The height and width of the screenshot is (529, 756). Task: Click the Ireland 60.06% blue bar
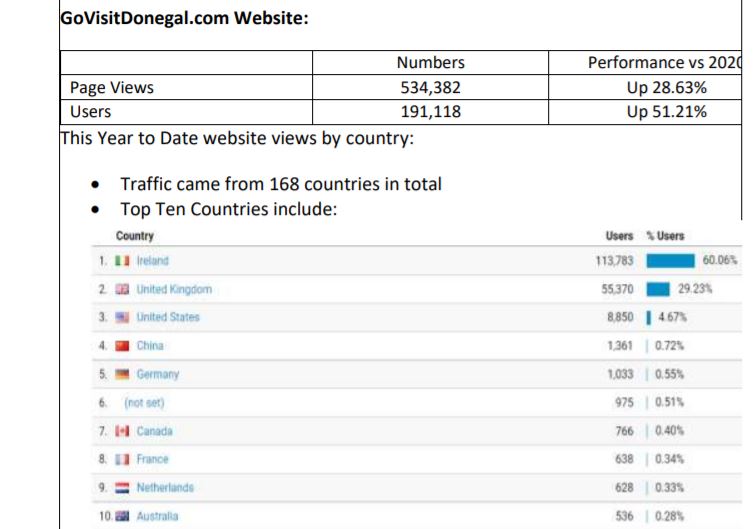(670, 261)
